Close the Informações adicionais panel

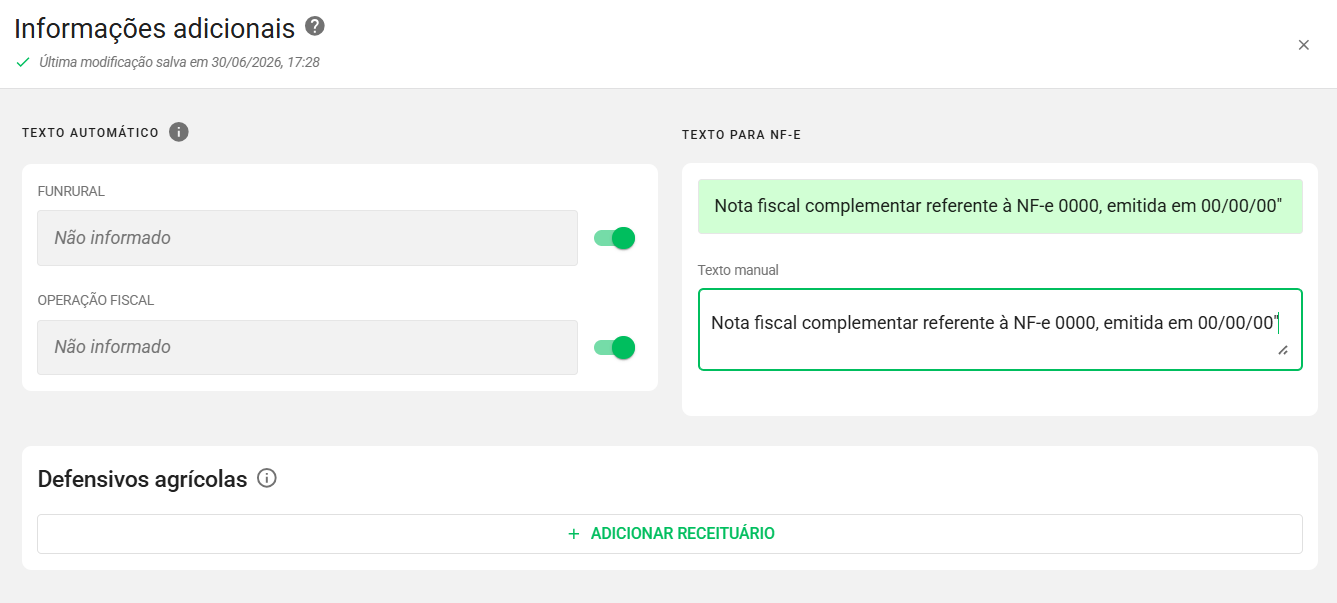[x=1303, y=45]
